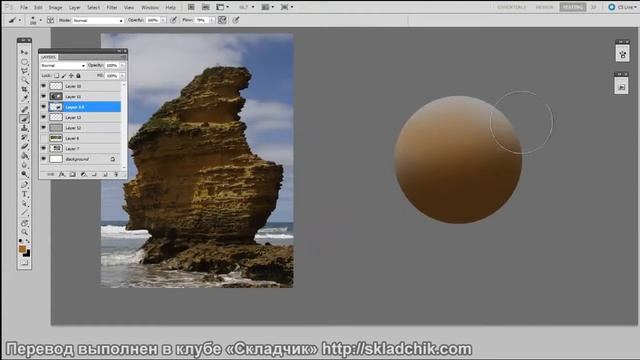The image size is (640, 360).
Task: Add a layer style (fx)
Action: click(62, 174)
